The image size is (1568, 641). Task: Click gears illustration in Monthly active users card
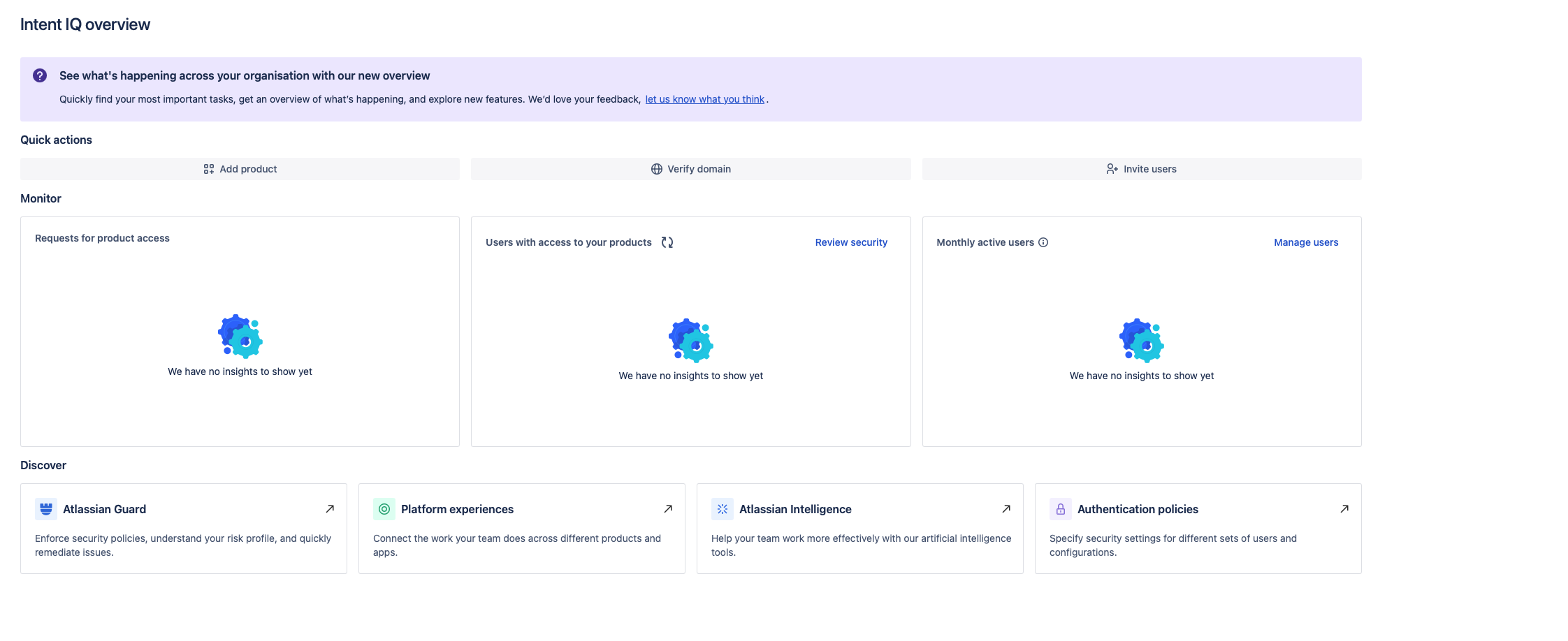tap(1141, 340)
